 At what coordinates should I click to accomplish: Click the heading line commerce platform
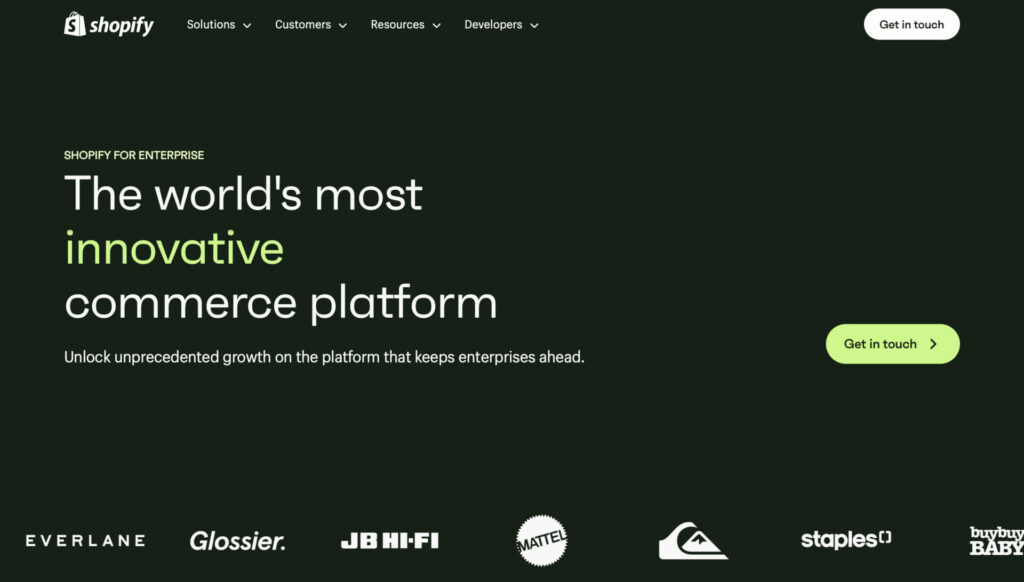(x=281, y=302)
